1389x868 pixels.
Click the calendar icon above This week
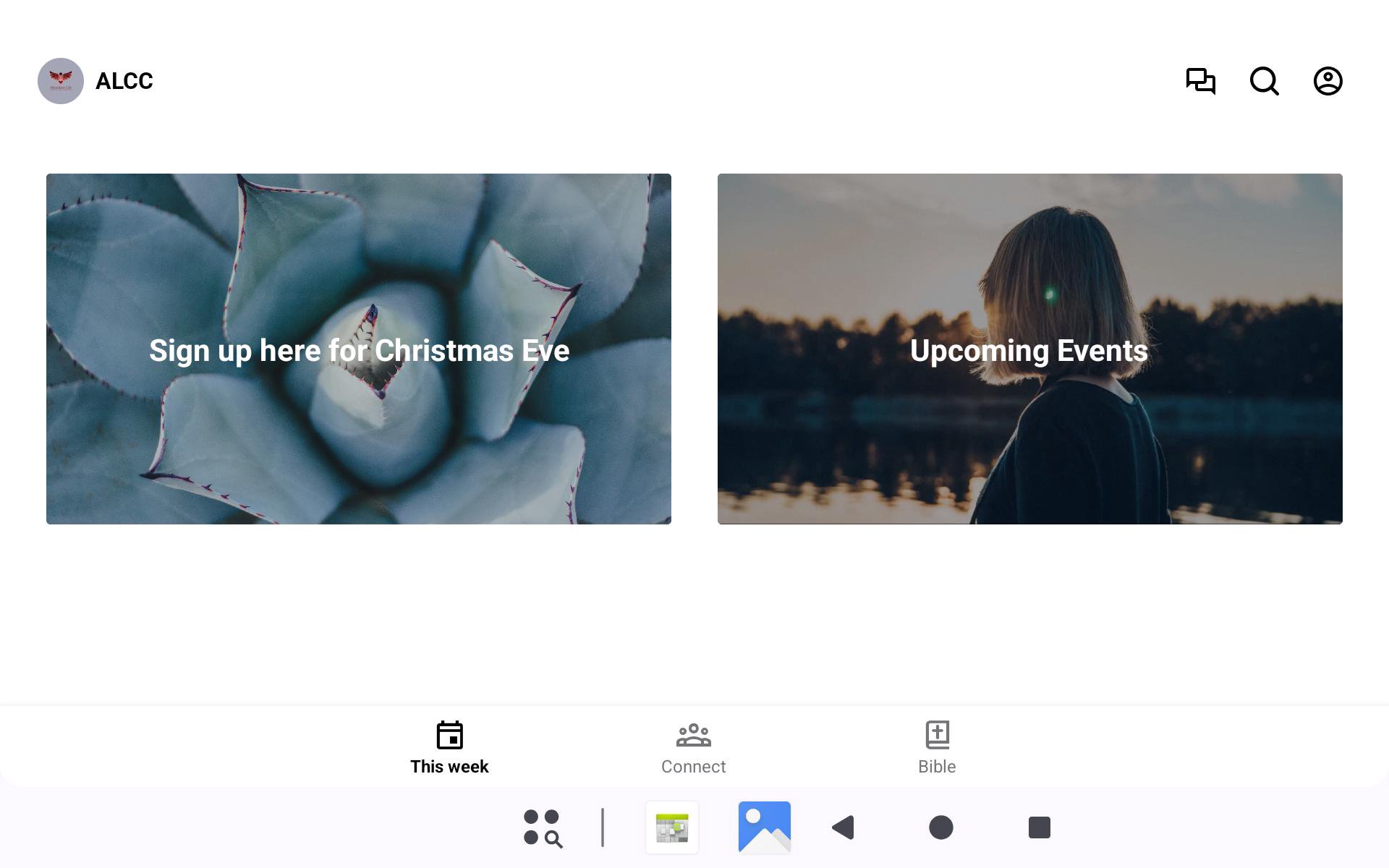pyautogui.click(x=449, y=735)
